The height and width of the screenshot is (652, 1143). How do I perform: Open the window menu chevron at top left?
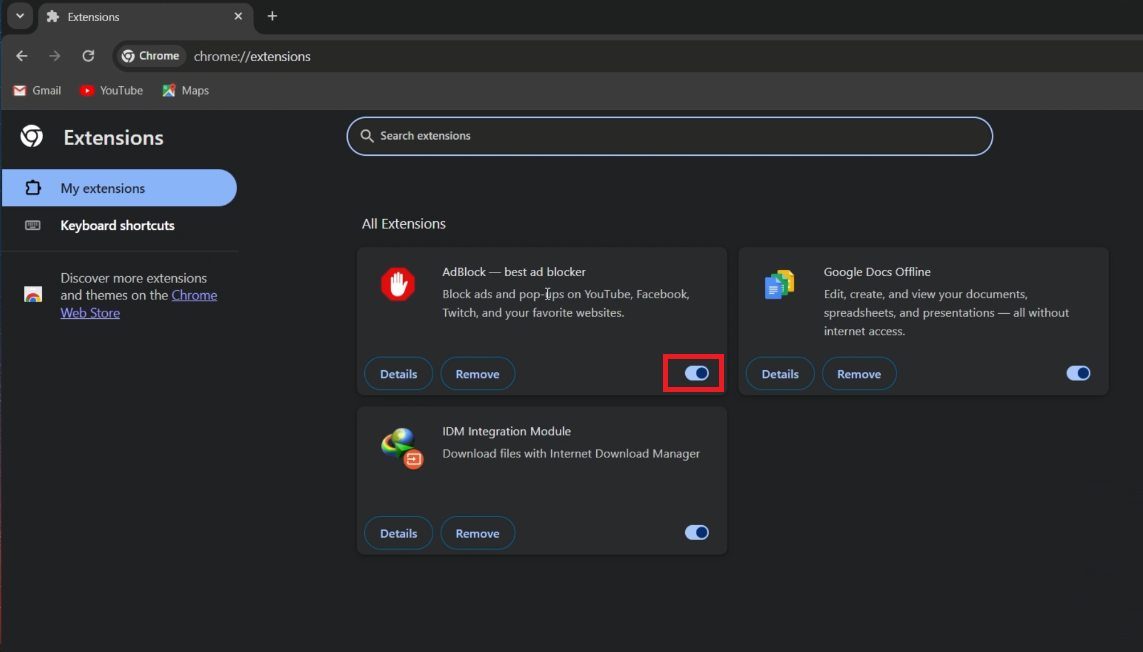(x=18, y=15)
